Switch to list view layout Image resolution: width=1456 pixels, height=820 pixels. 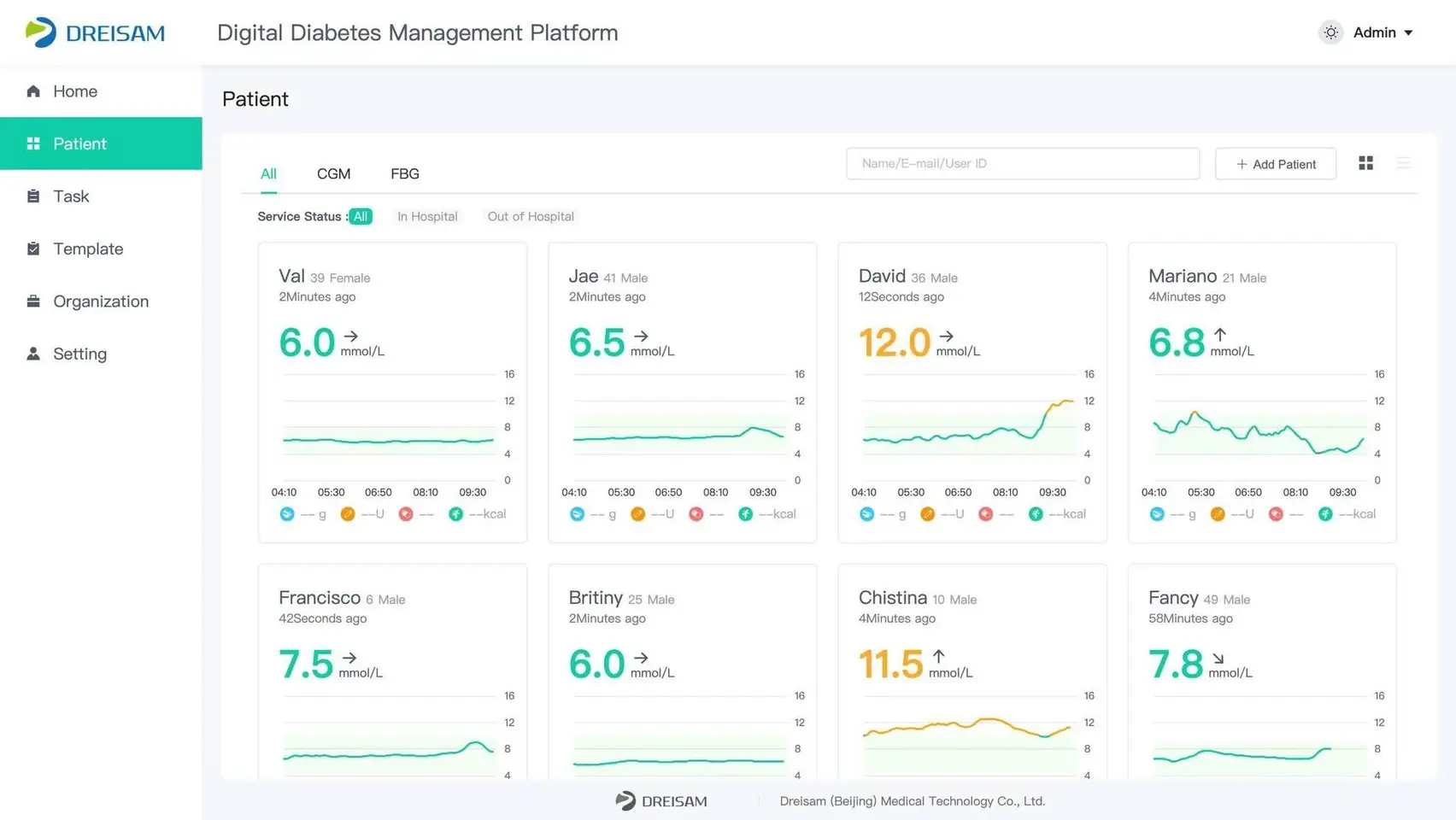(x=1403, y=163)
